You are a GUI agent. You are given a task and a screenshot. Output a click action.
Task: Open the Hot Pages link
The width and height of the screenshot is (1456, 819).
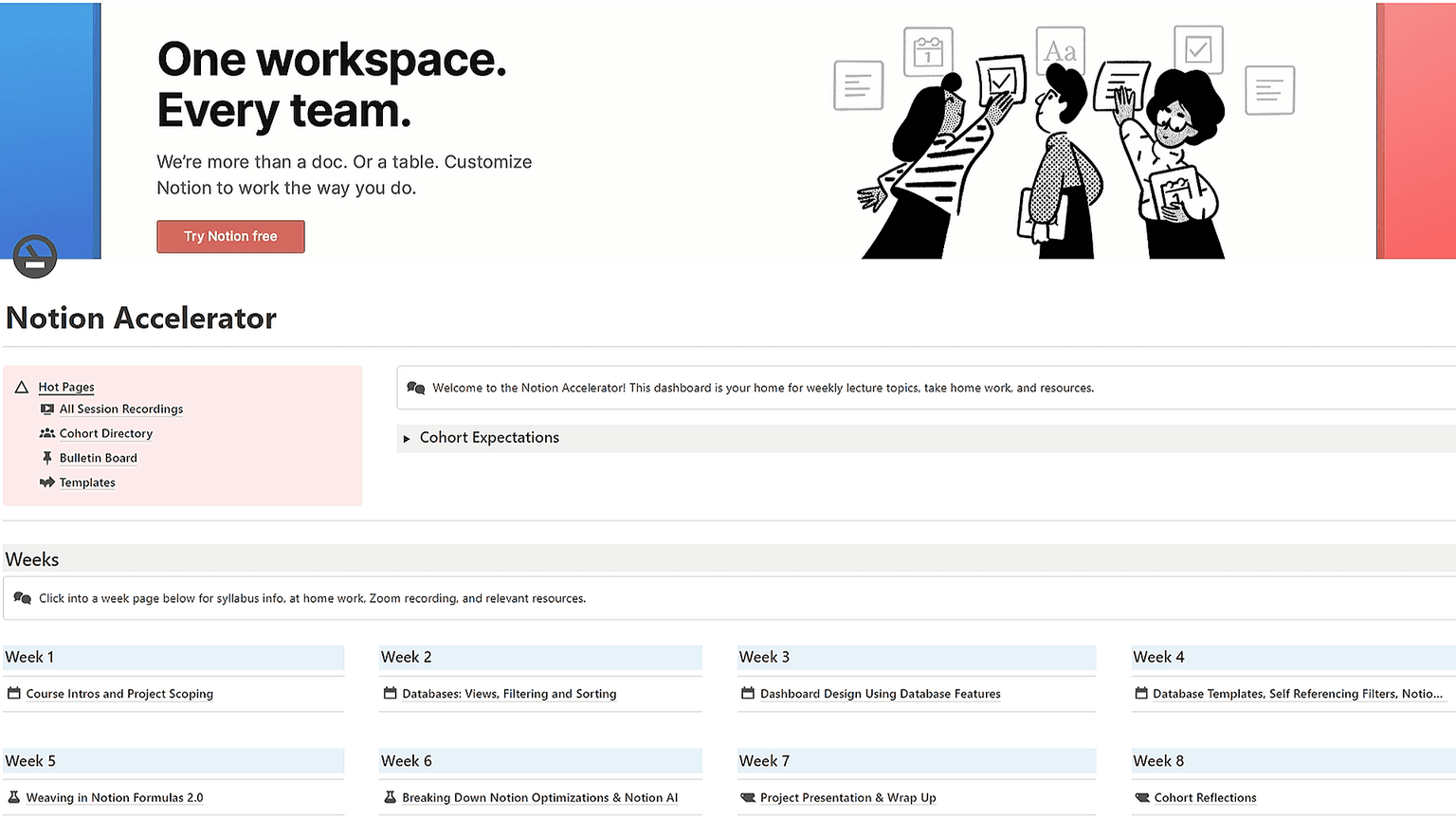66,387
